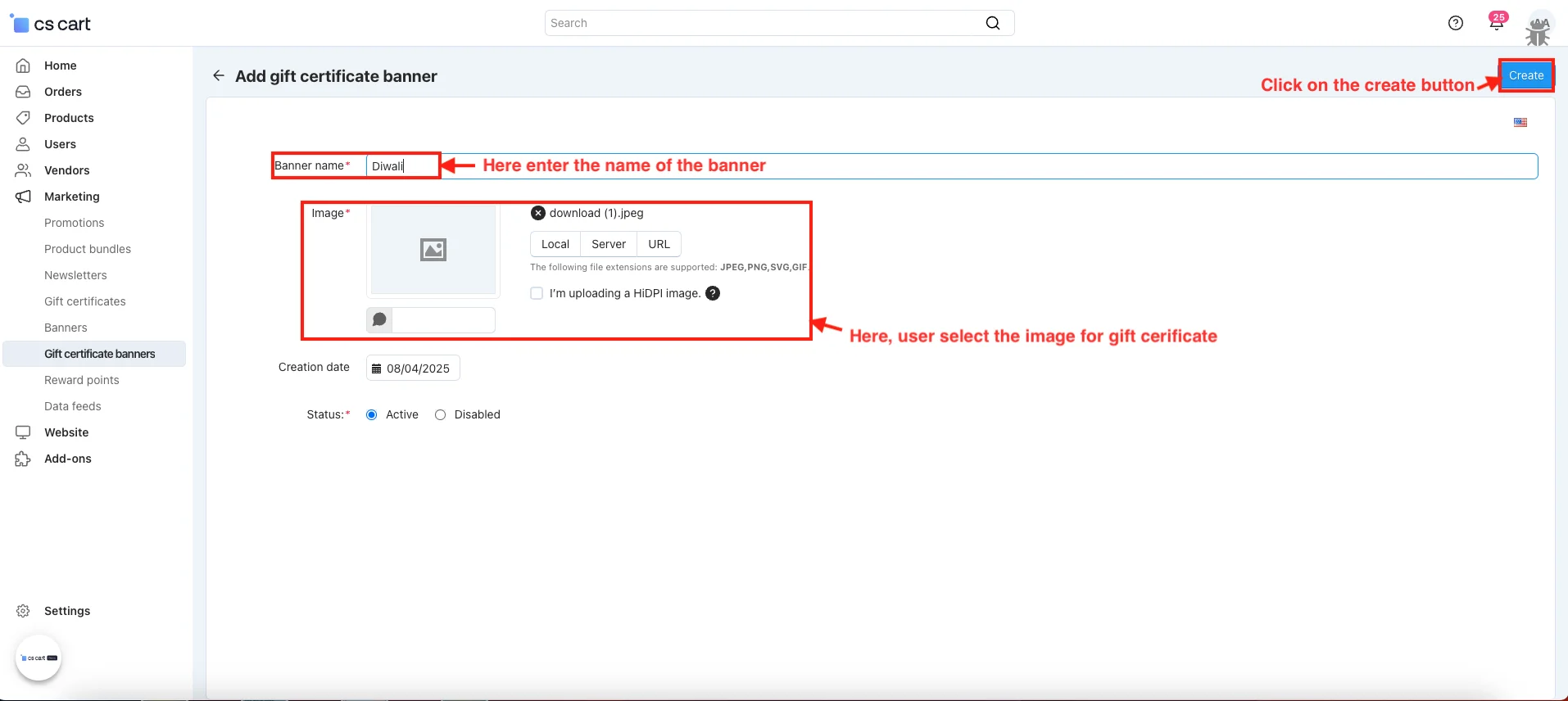This screenshot has width=1568, height=701.
Task: Click the calendar icon in Creation date
Action: (x=377, y=369)
